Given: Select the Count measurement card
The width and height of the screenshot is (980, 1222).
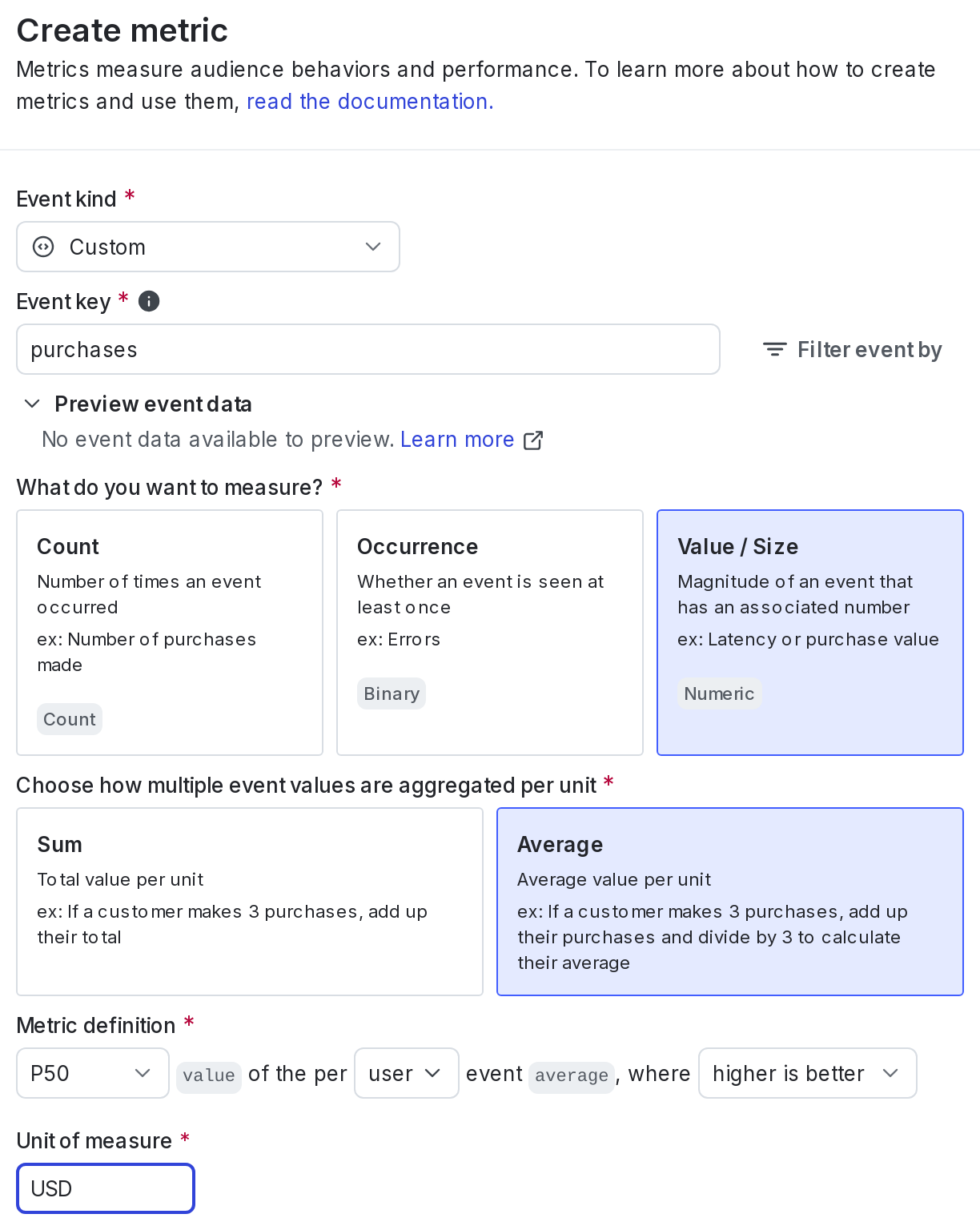Looking at the screenshot, I should (170, 633).
